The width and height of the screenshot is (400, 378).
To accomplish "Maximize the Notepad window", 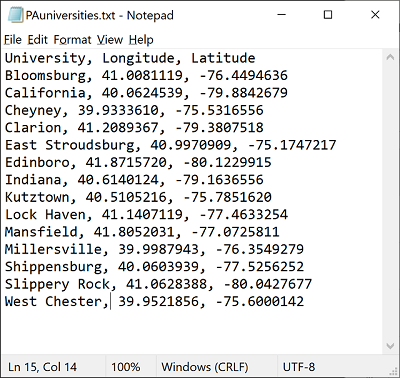I will (x=328, y=15).
